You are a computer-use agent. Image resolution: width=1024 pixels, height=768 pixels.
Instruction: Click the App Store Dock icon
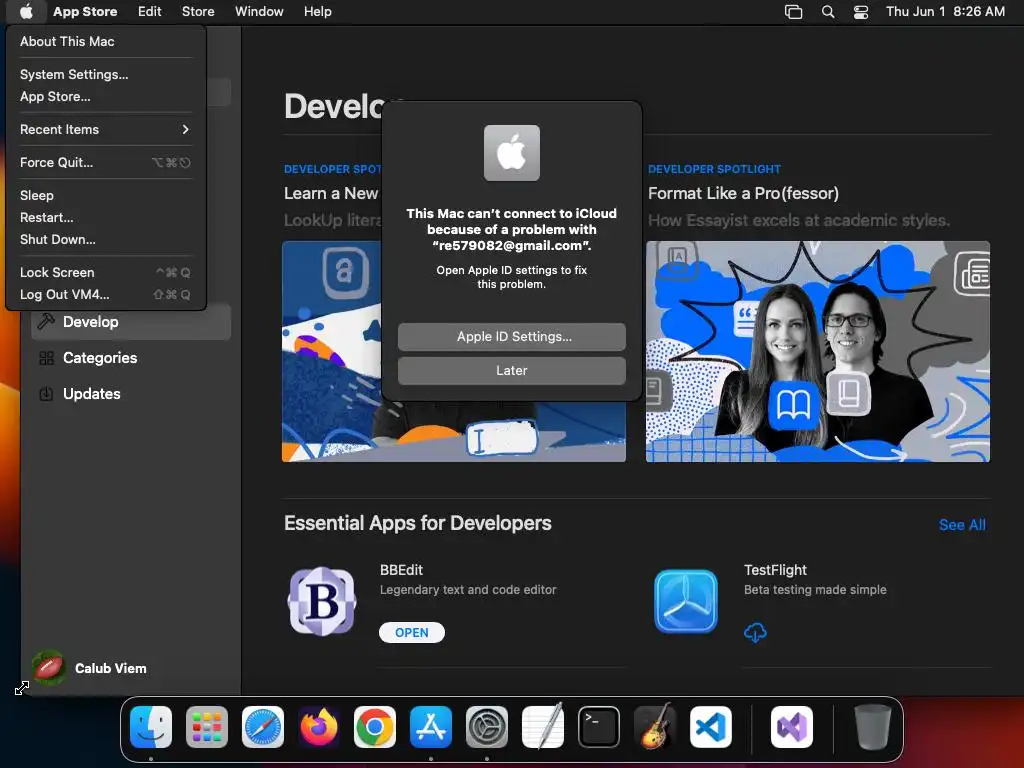coord(431,727)
